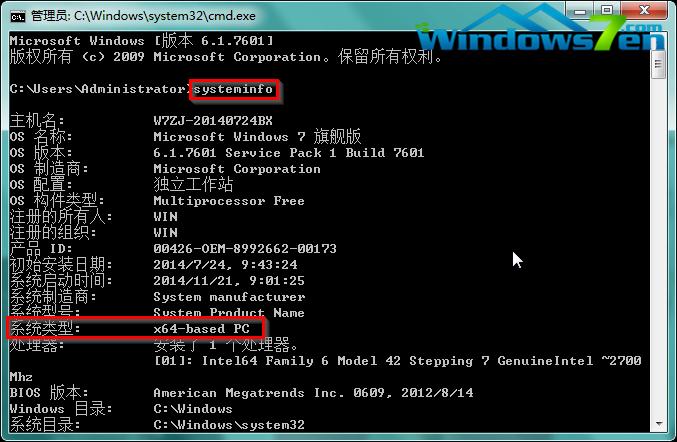The width and height of the screenshot is (677, 442).
Task: Click the '产品 ID:' label
Action: coord(41,249)
